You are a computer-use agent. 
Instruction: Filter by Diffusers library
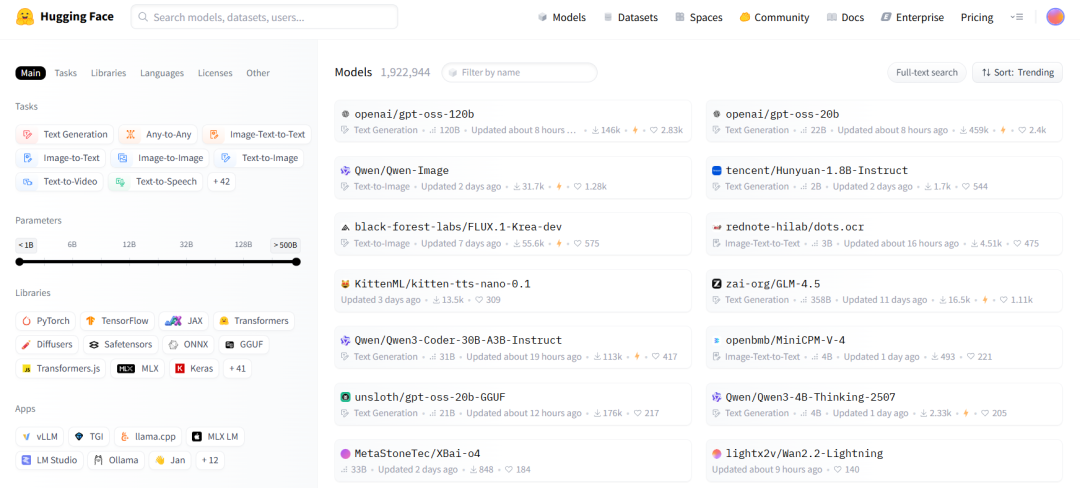[x=48, y=344]
